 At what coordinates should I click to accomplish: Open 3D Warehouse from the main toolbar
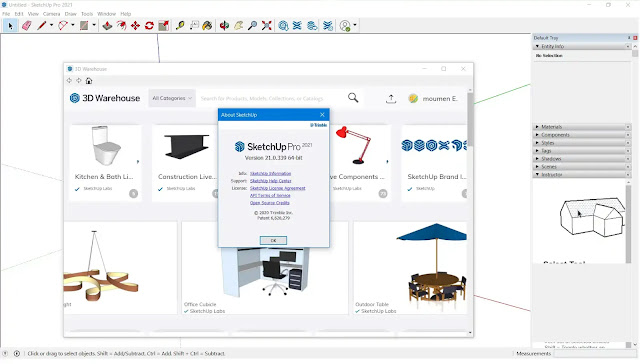tap(283, 26)
